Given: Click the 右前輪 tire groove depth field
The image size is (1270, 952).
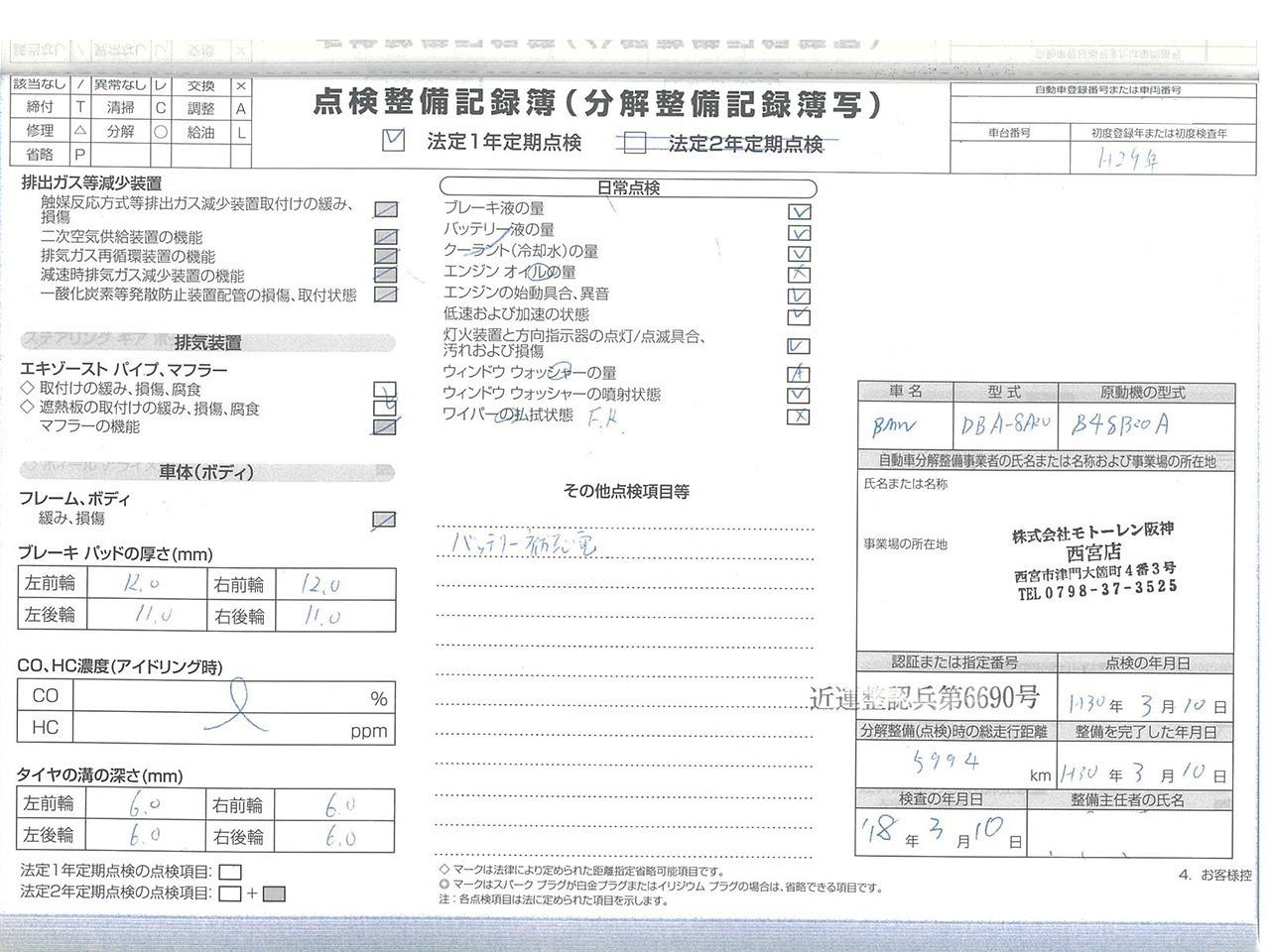Looking at the screenshot, I should [x=333, y=804].
